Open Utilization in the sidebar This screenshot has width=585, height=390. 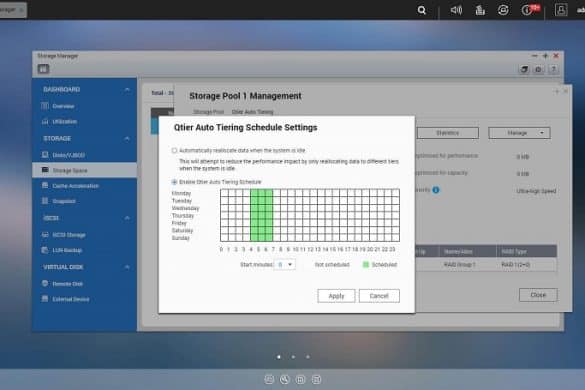(x=65, y=122)
